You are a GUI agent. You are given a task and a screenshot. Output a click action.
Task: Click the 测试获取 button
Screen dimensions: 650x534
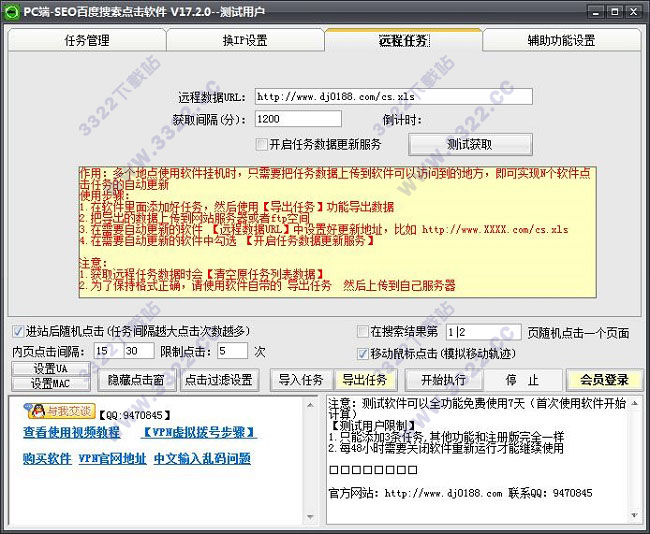click(470, 144)
